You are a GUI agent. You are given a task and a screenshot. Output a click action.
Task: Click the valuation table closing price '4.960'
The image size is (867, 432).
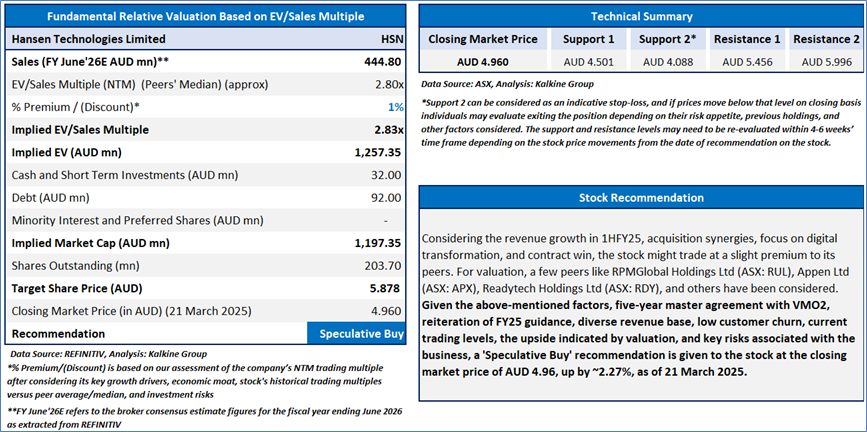pyautogui.click(x=387, y=311)
